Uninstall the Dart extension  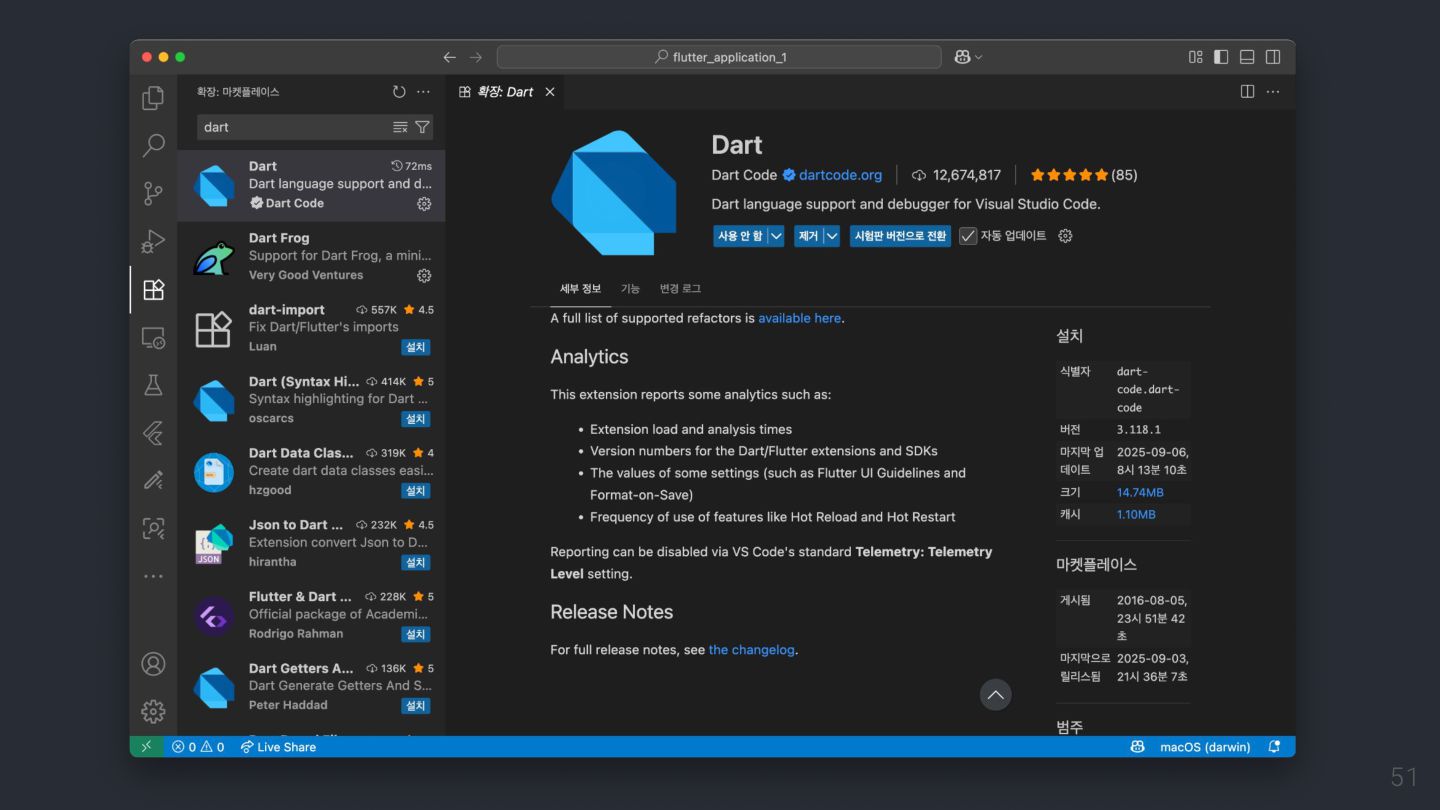click(x=808, y=236)
